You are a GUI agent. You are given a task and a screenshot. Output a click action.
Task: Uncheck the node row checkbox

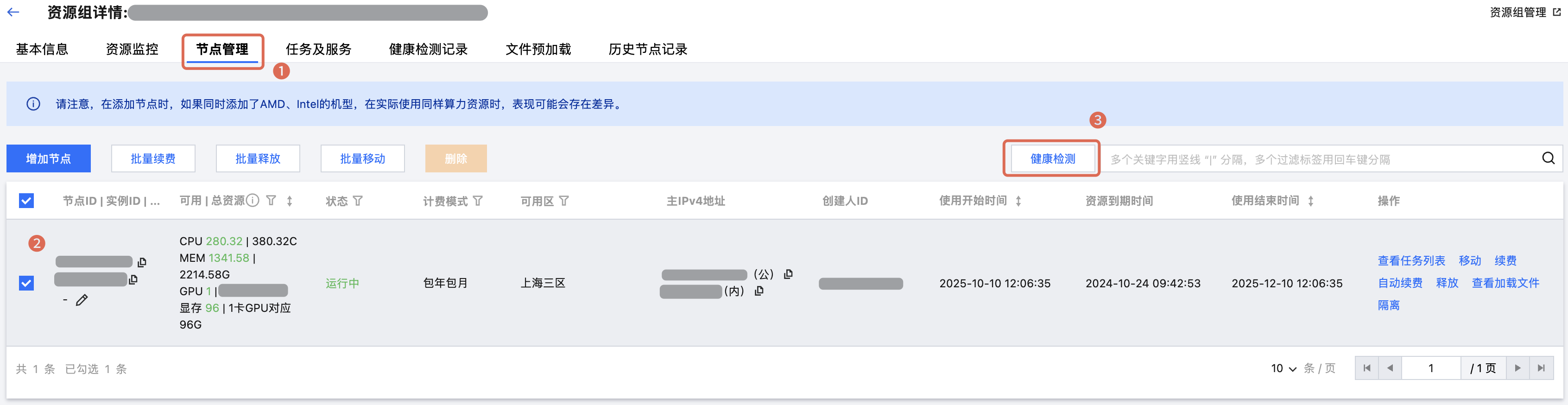26,283
